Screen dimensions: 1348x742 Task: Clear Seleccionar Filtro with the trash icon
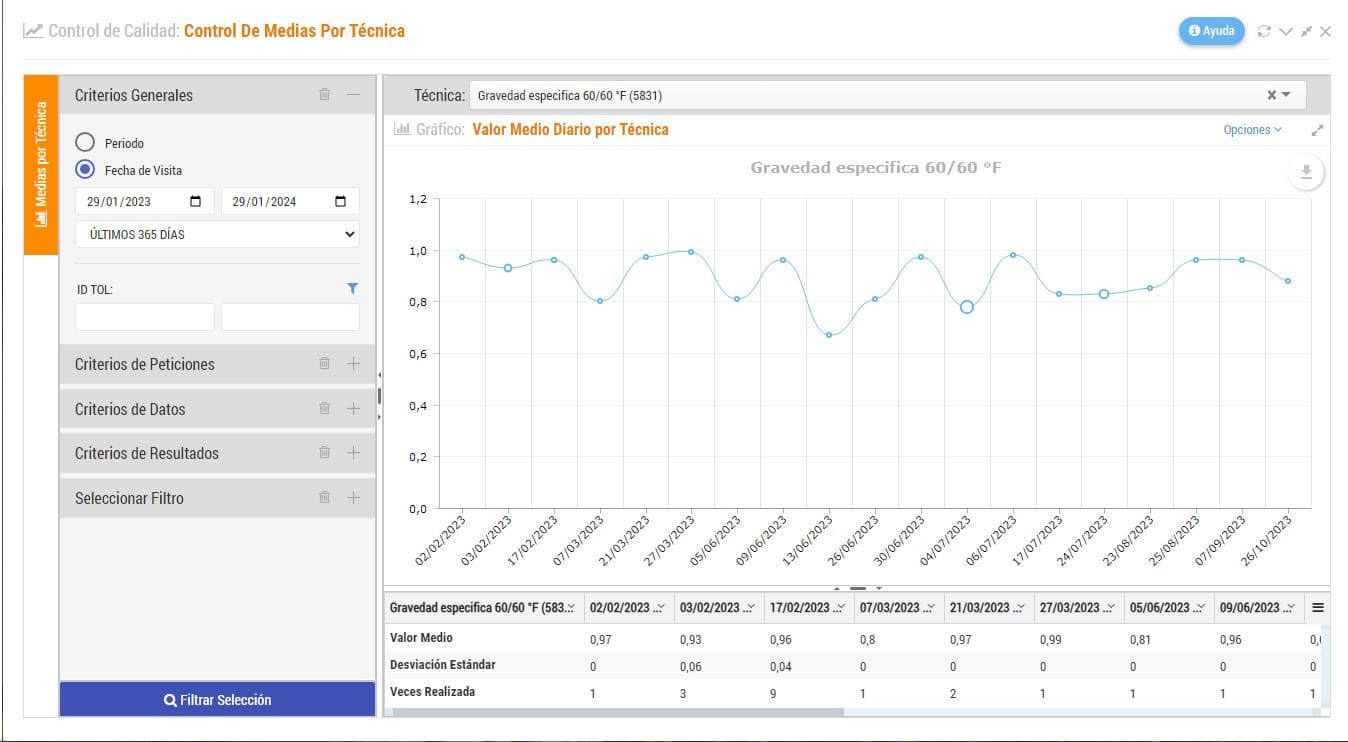[x=324, y=497]
